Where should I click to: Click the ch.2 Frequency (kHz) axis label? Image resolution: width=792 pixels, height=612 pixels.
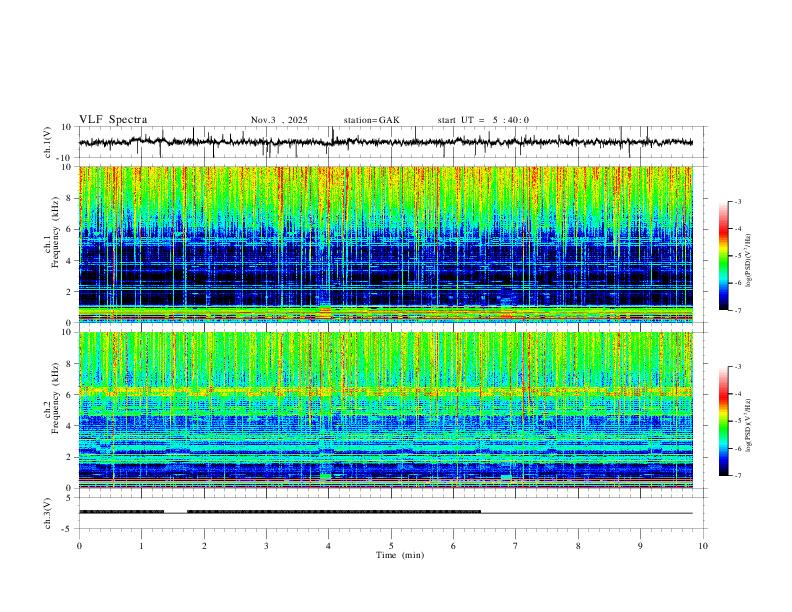[52, 398]
